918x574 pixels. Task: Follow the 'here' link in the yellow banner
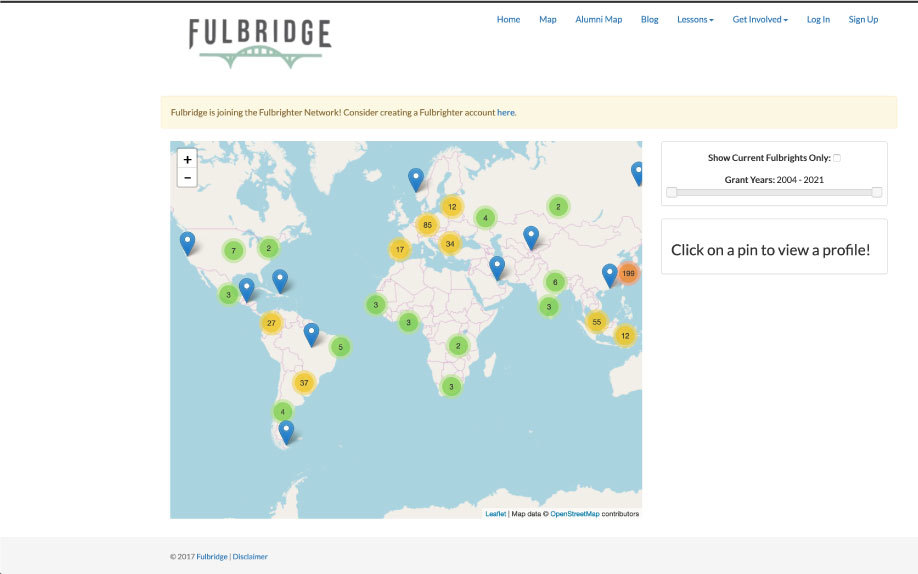pyautogui.click(x=506, y=112)
